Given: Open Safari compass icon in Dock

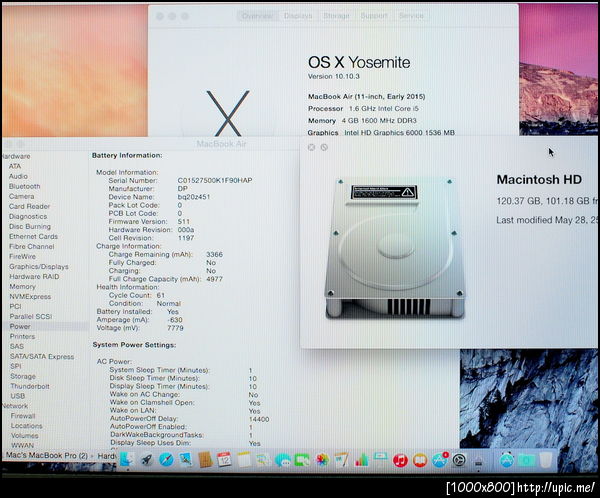Looking at the screenshot, I should pos(166,459).
